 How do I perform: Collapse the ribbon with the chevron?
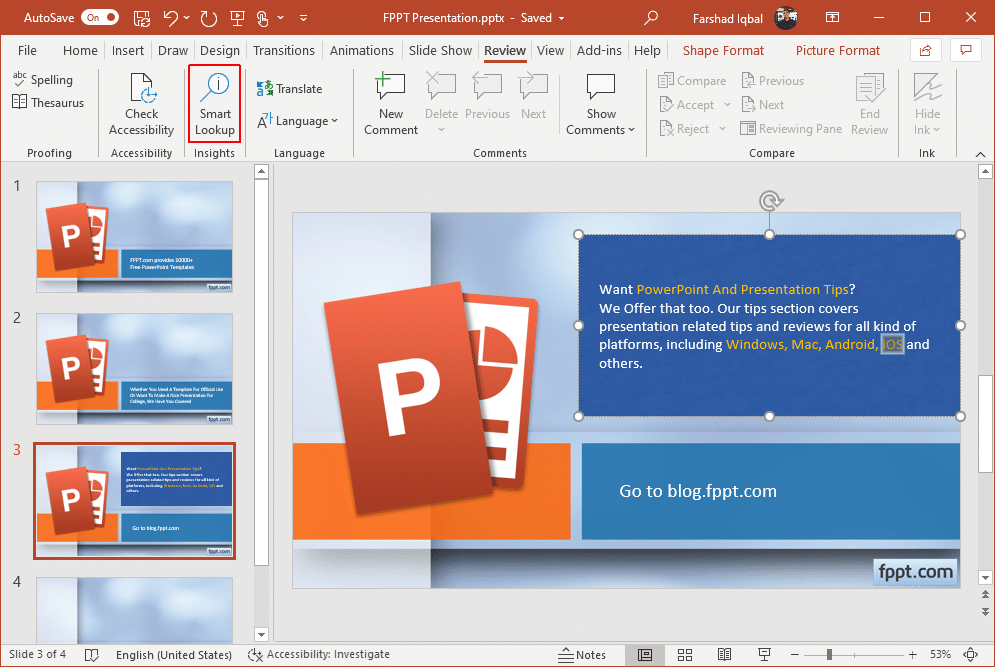(980, 154)
